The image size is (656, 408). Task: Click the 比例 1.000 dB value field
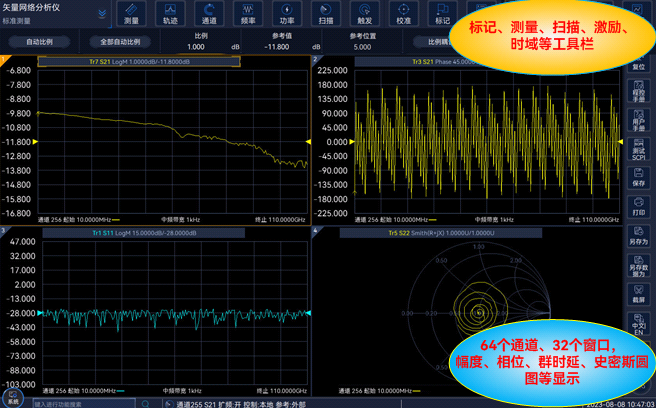coord(197,47)
